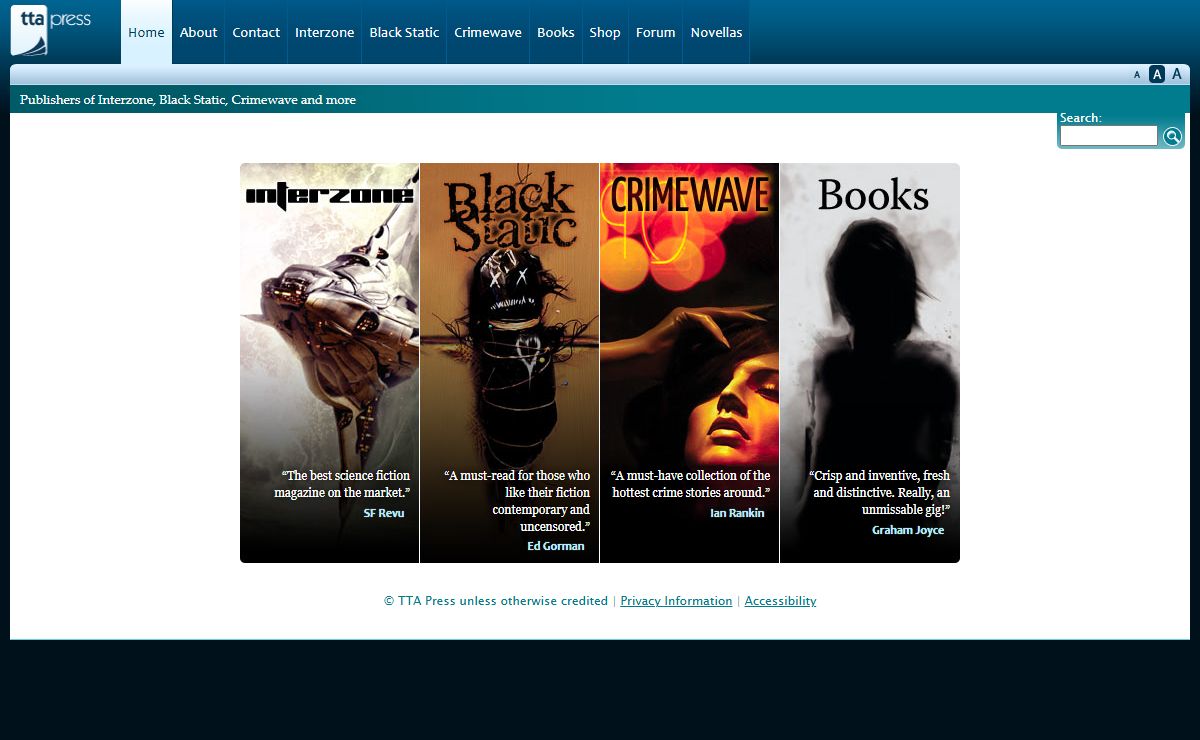Open the Accessibility link
Viewport: 1200px width, 740px height.
tap(780, 601)
